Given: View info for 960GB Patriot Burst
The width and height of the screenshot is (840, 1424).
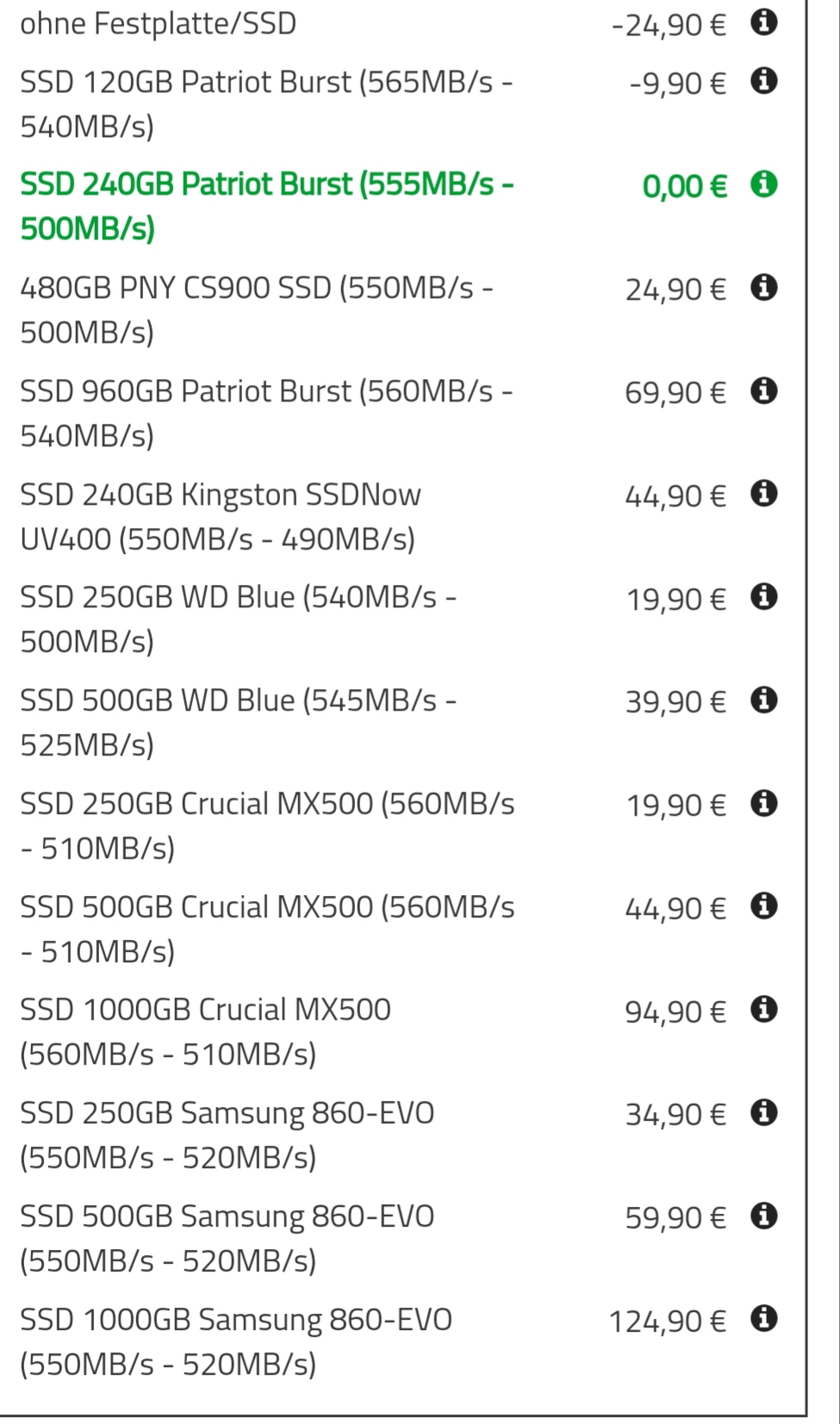Looking at the screenshot, I should [763, 391].
